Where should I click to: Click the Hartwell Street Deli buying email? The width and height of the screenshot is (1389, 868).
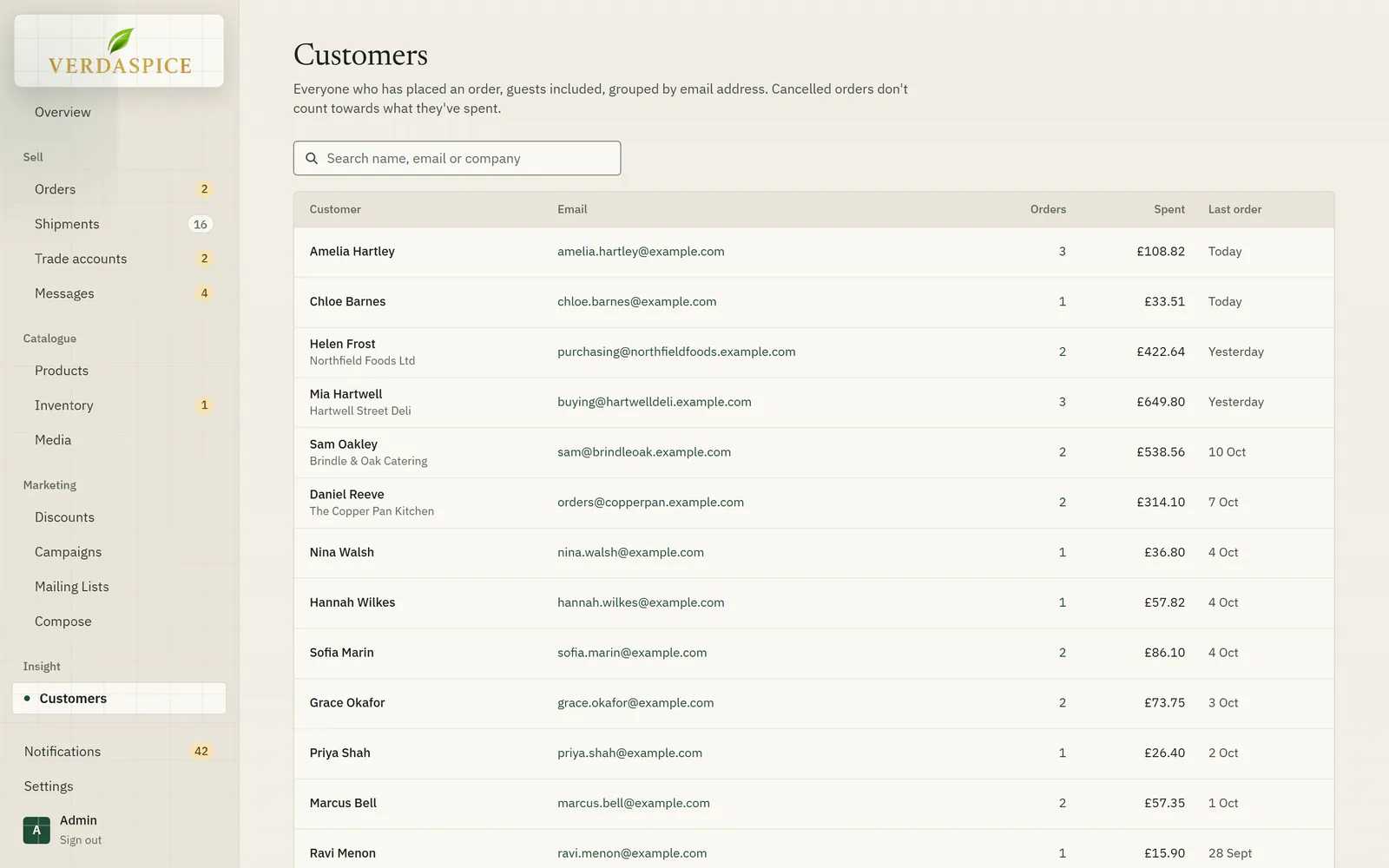654,402
